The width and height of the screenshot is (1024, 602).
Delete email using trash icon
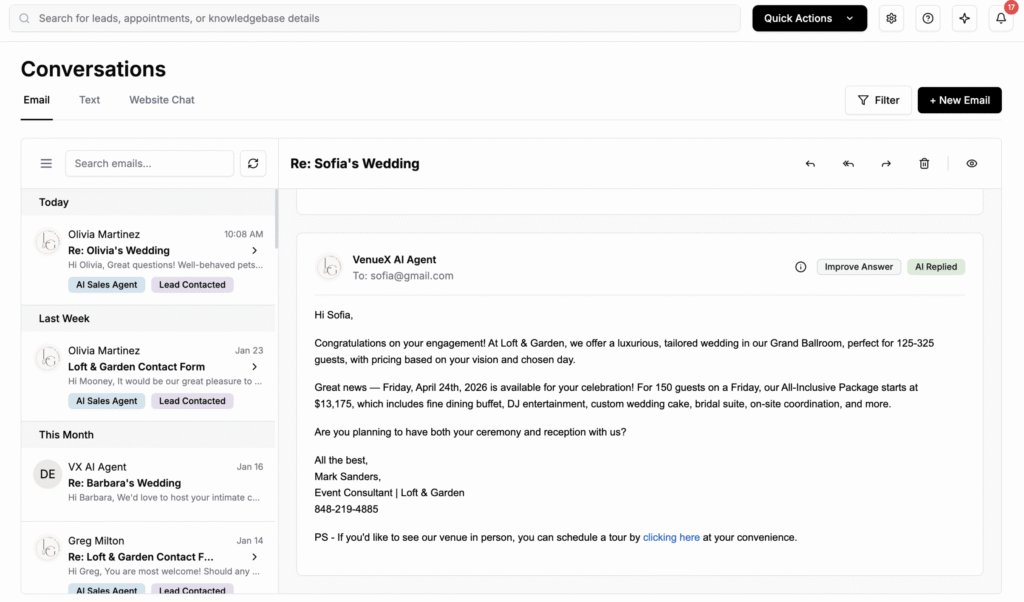click(924, 164)
